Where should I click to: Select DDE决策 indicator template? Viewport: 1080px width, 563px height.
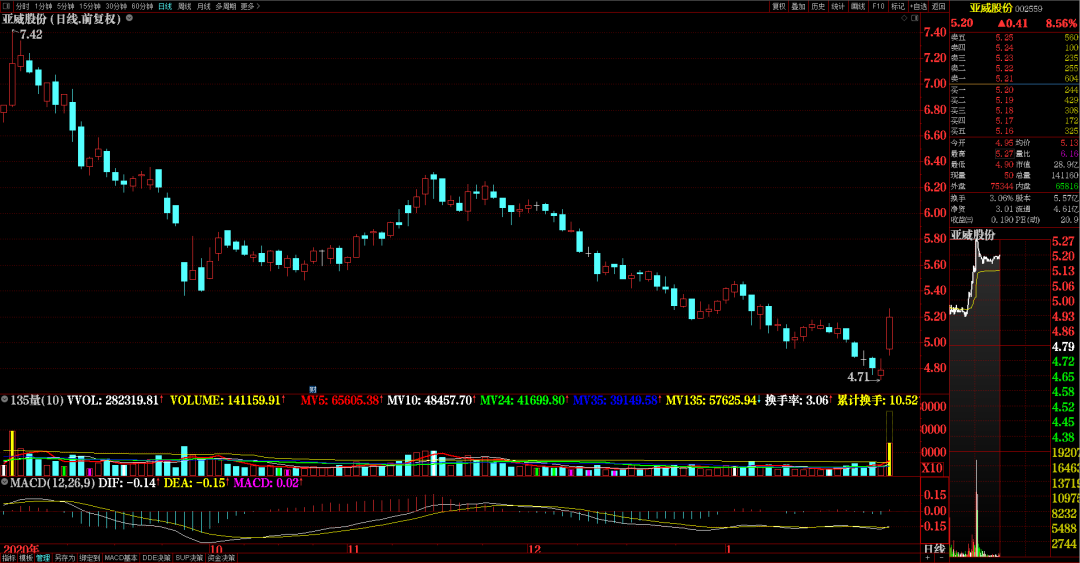[156, 557]
